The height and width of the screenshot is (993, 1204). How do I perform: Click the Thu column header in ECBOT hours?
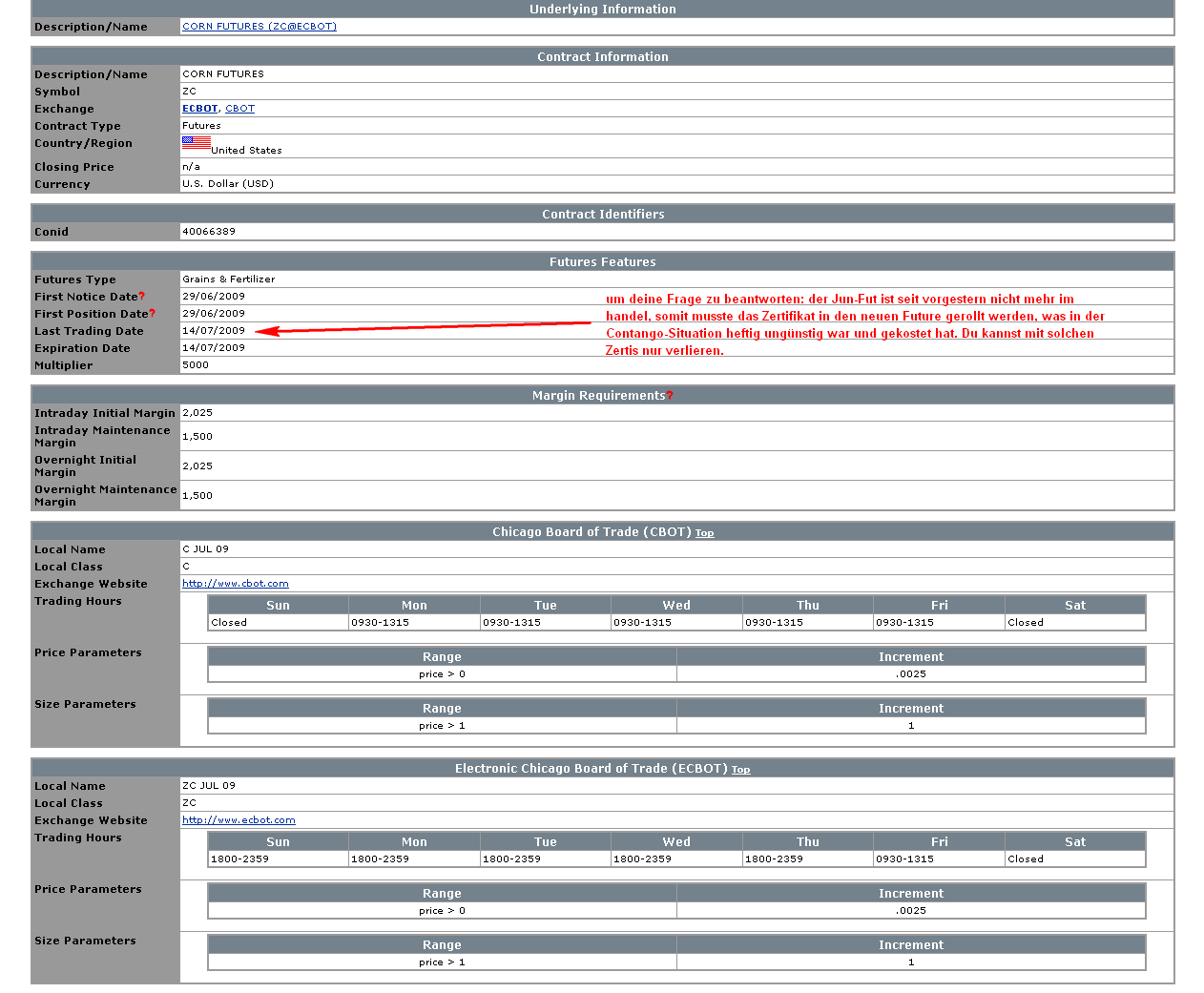coord(808,842)
